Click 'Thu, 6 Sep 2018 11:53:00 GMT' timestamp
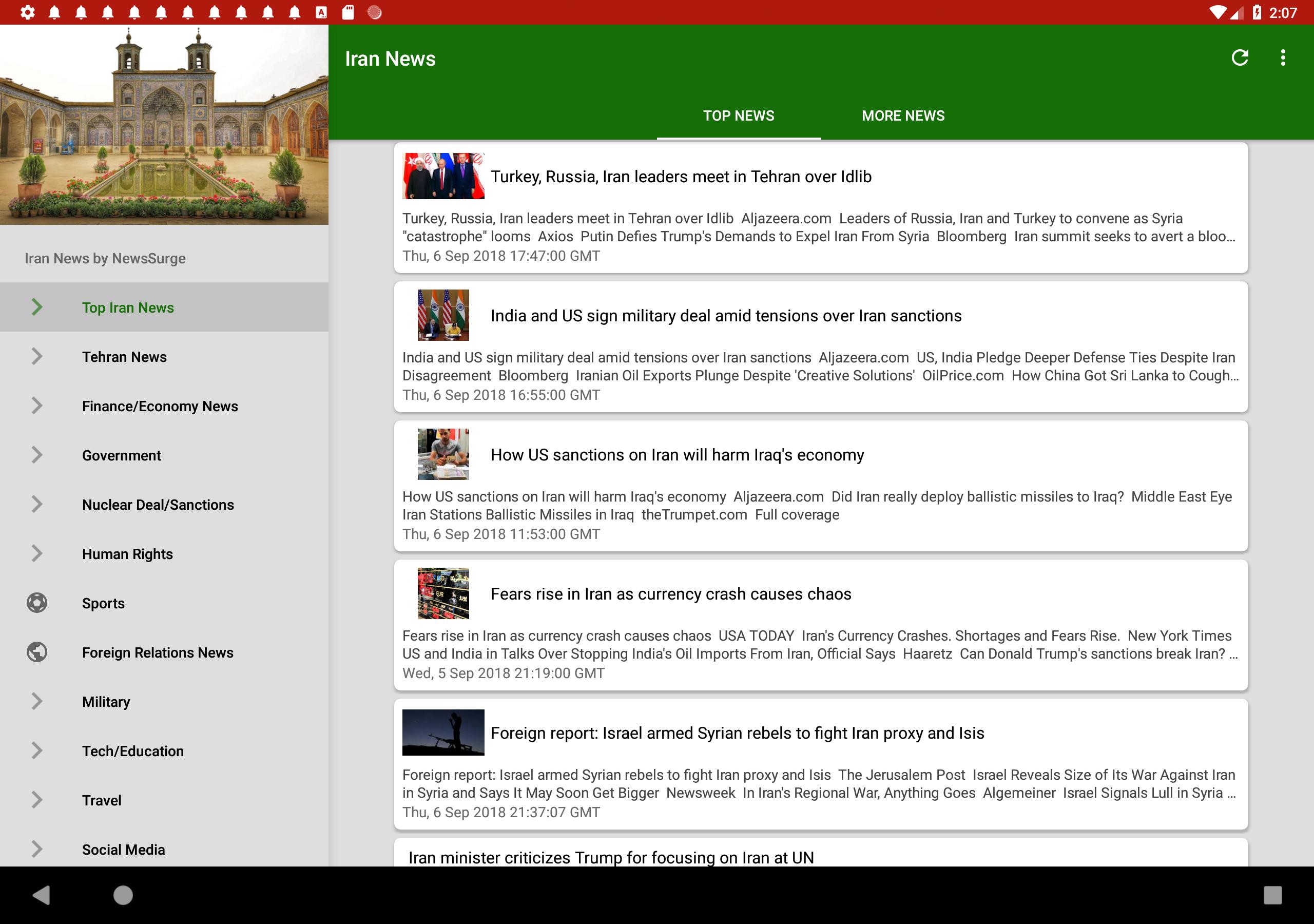Screen dimensions: 1314x924 tap(501, 534)
